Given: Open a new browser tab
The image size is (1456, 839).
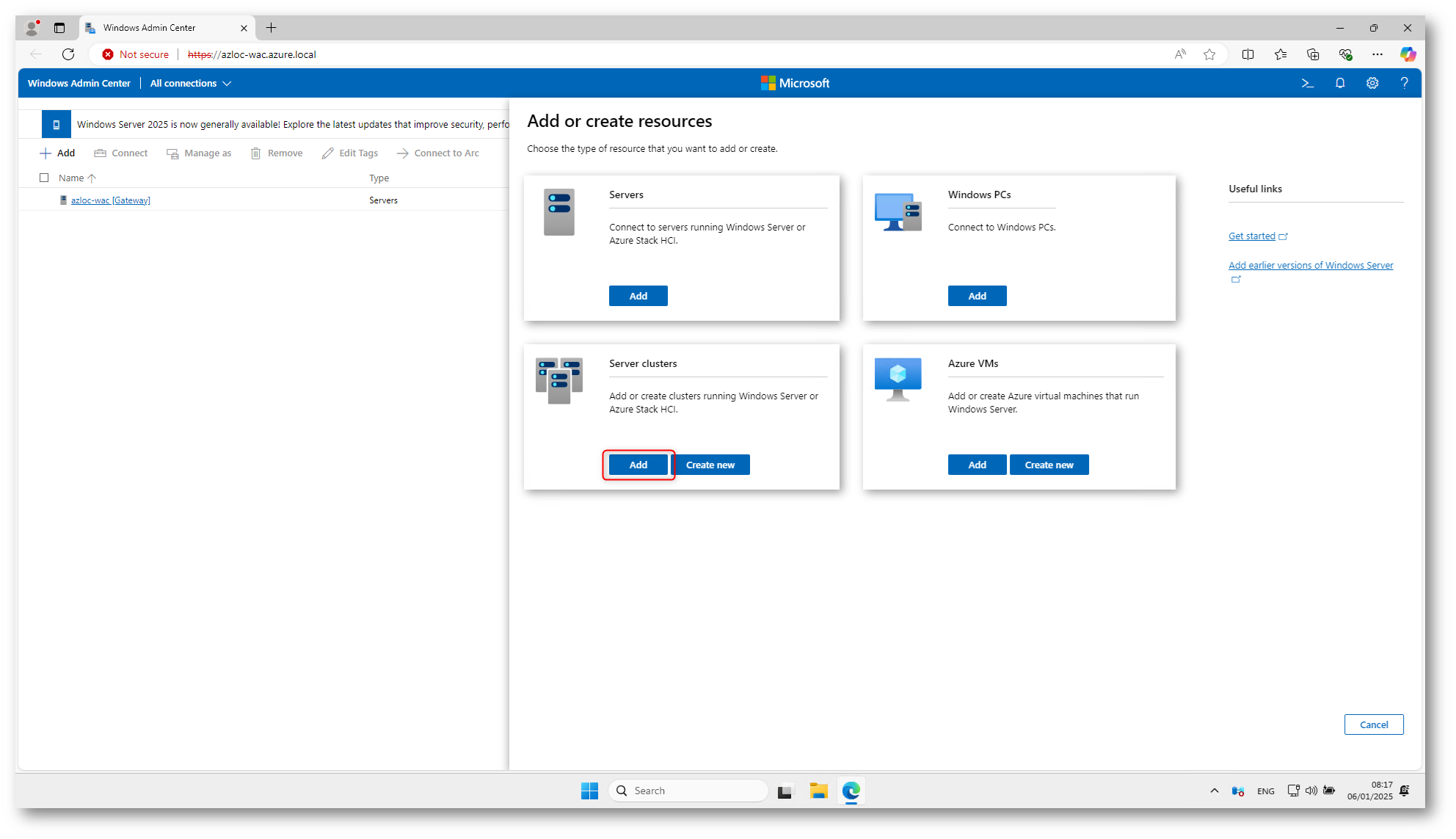Looking at the screenshot, I should point(271,28).
